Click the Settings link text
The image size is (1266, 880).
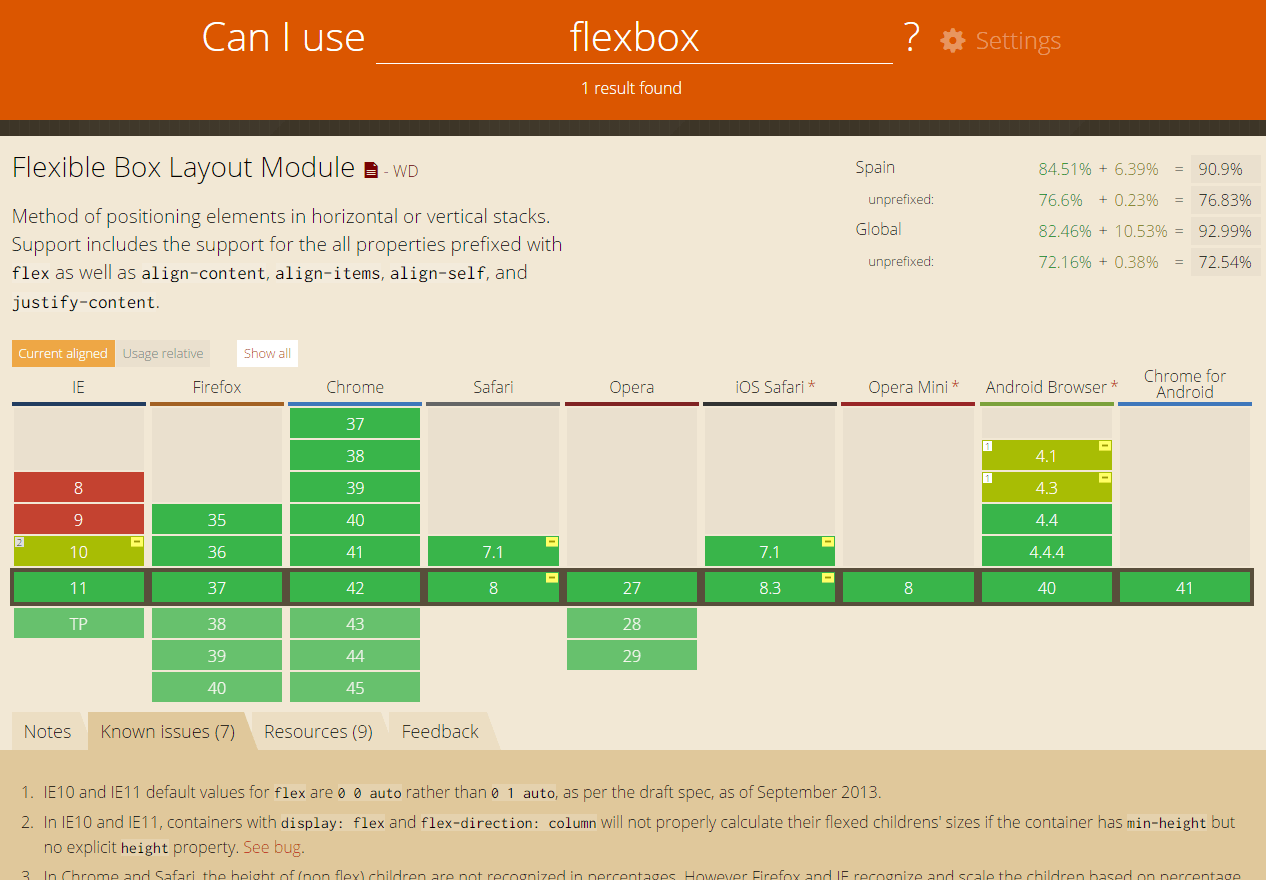(1018, 41)
